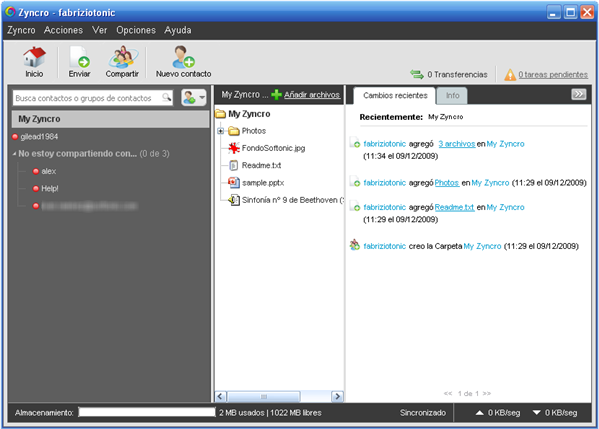
Task: Open the Compartir people icon
Action: click(122, 57)
